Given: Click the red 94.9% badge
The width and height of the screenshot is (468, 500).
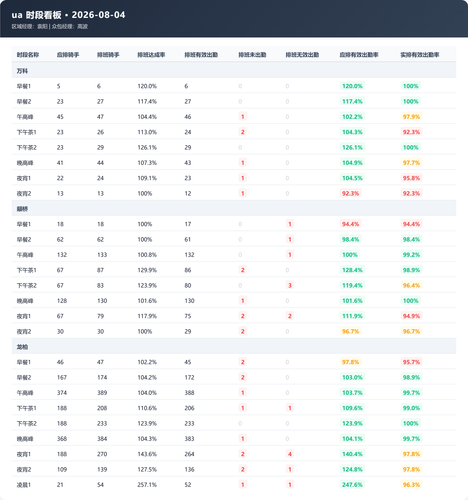Looking at the screenshot, I should pyautogui.click(x=411, y=316).
